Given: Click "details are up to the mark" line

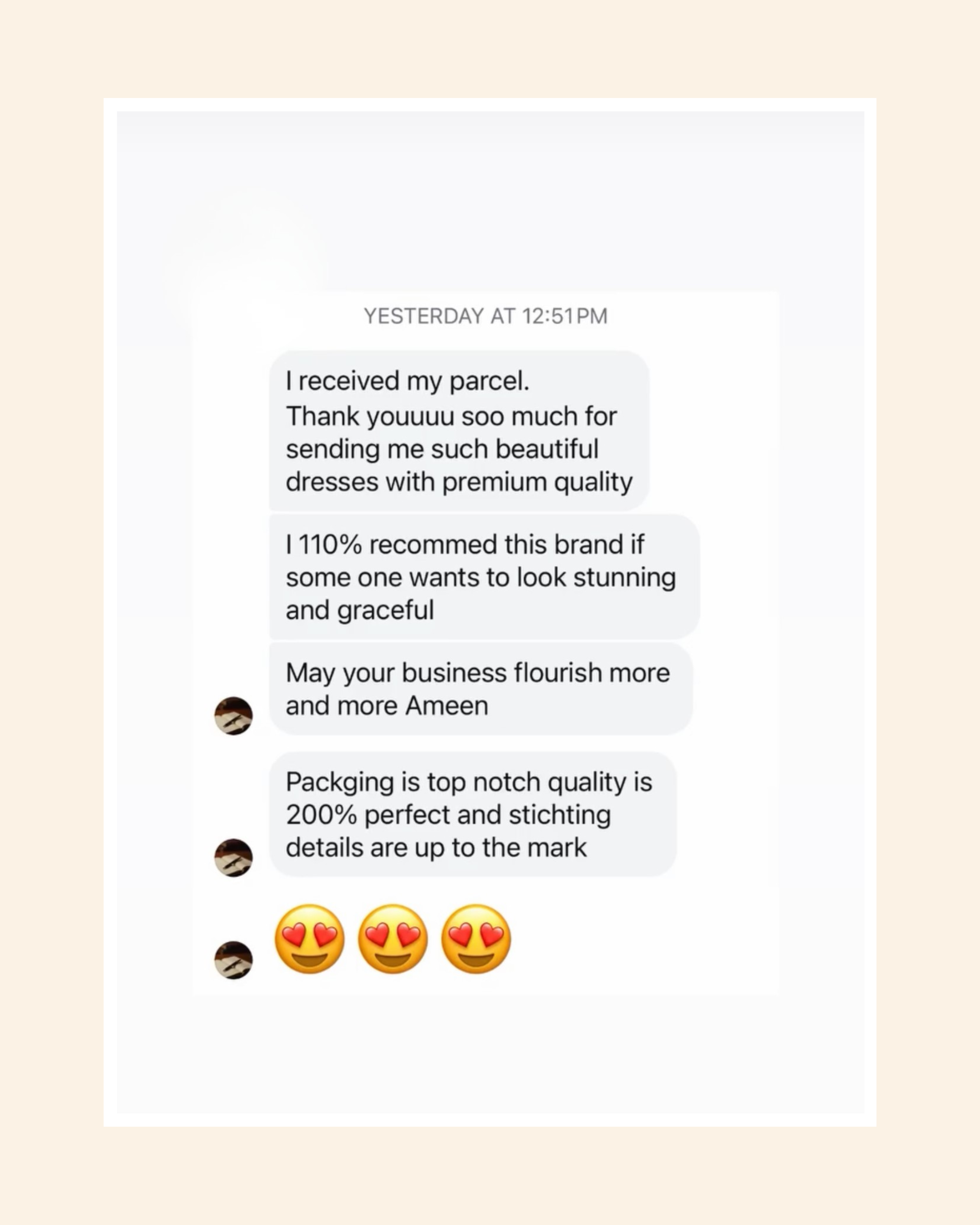Looking at the screenshot, I should (436, 848).
